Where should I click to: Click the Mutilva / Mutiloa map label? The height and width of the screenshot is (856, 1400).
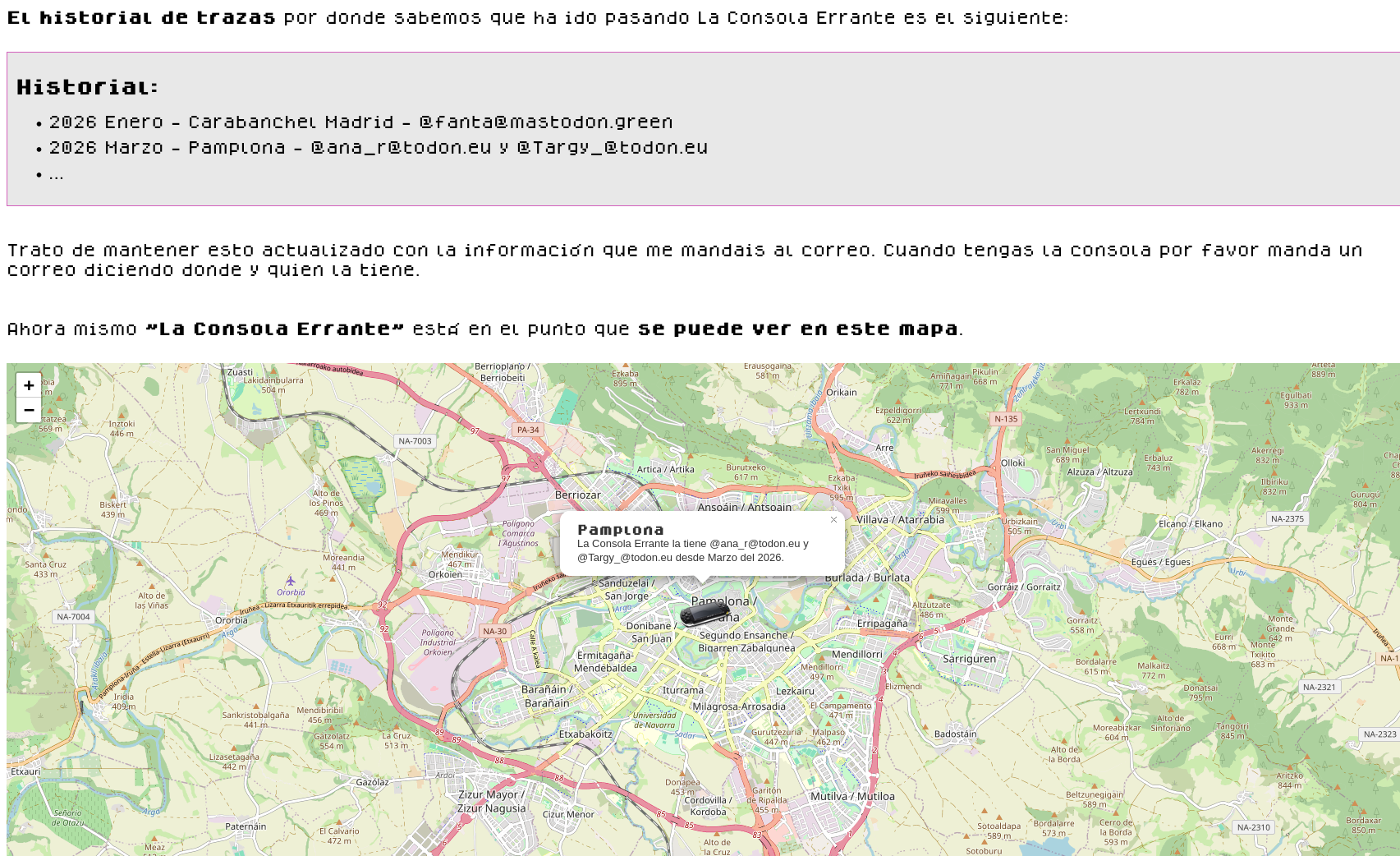[x=852, y=796]
